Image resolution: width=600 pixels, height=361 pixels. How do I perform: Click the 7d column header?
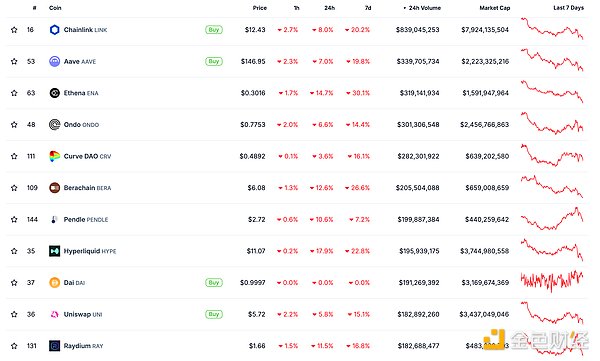click(368, 8)
